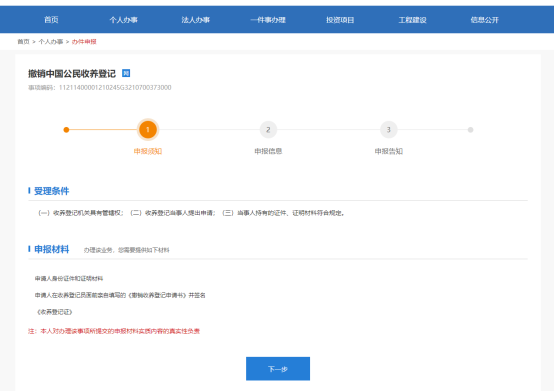Select 工程建设 in navigation bar

coord(412,20)
